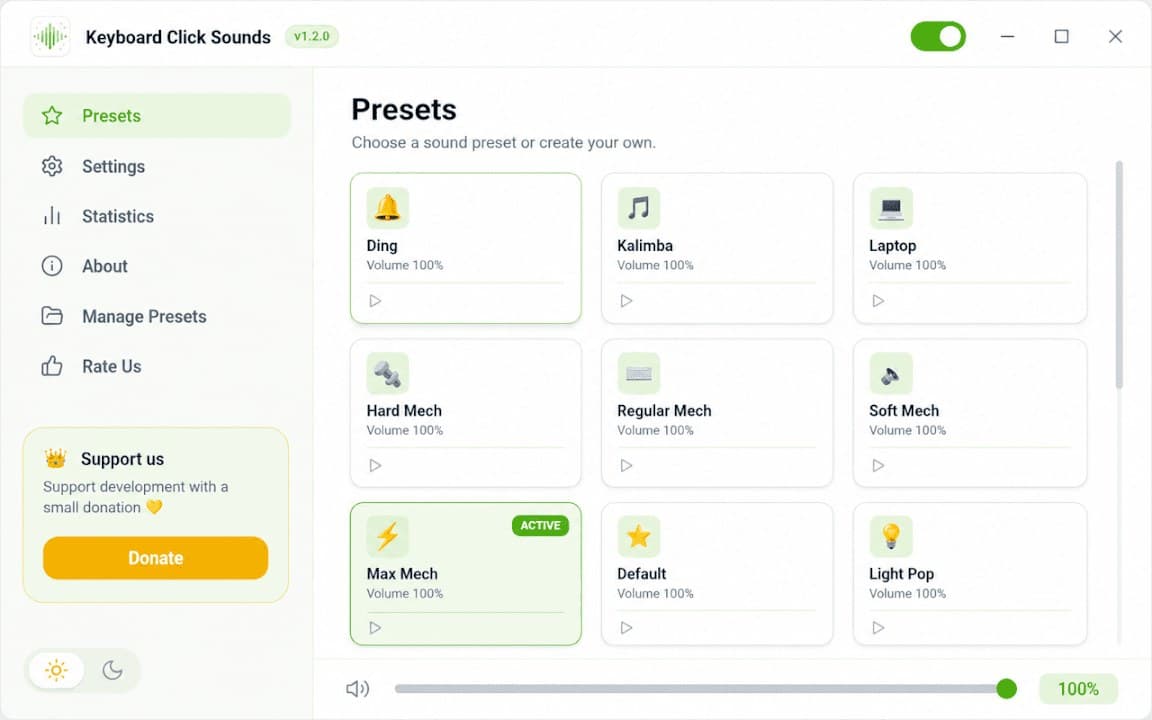Viewport: 1152px width, 720px height.
Task: Click the Soft Mech preset icon
Action: tap(890, 373)
